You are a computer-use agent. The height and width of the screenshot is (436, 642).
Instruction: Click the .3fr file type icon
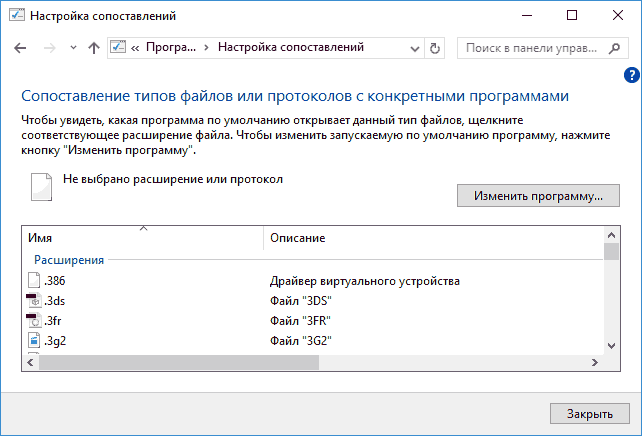35,321
